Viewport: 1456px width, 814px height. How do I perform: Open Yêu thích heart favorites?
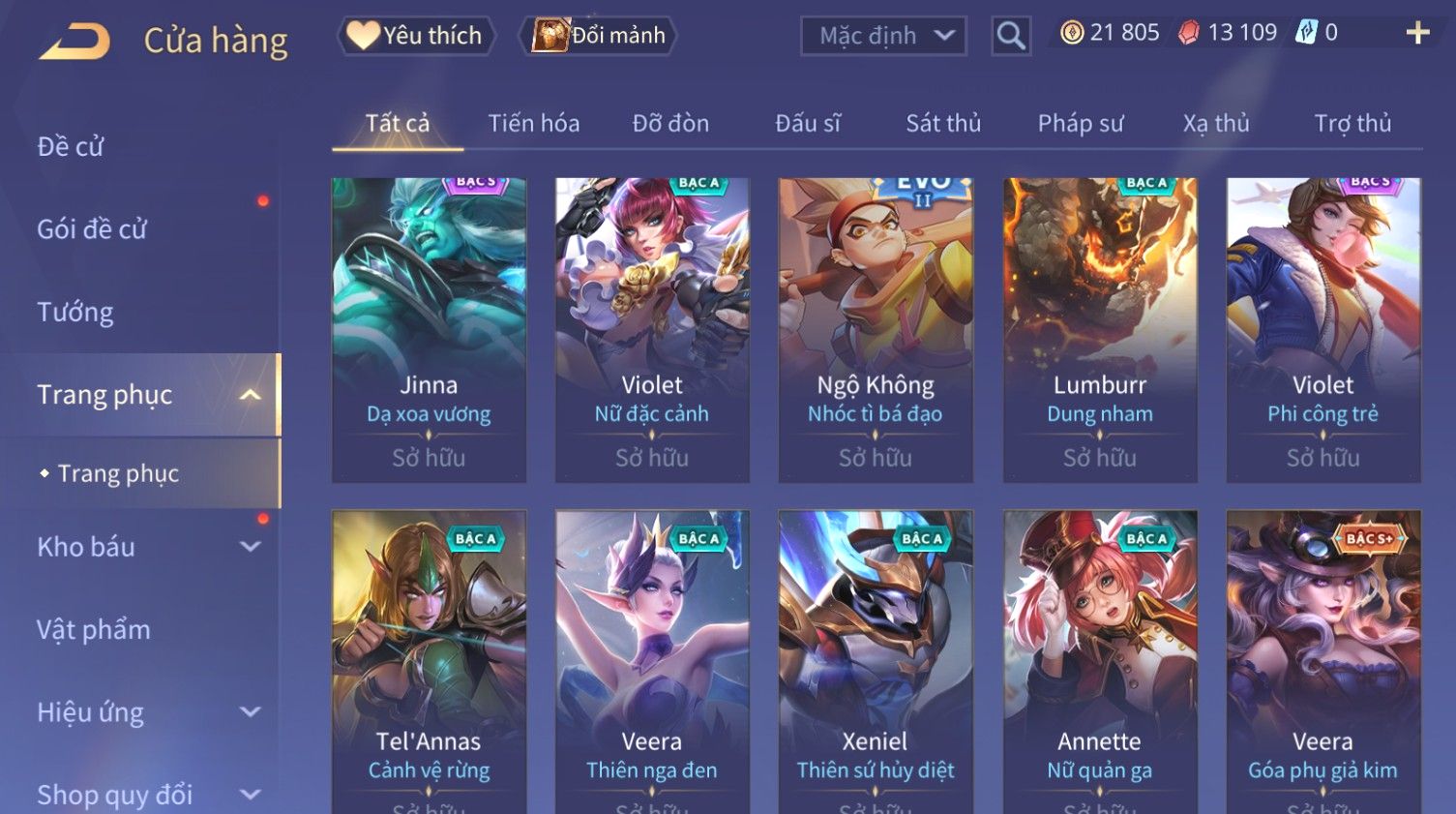coord(416,36)
